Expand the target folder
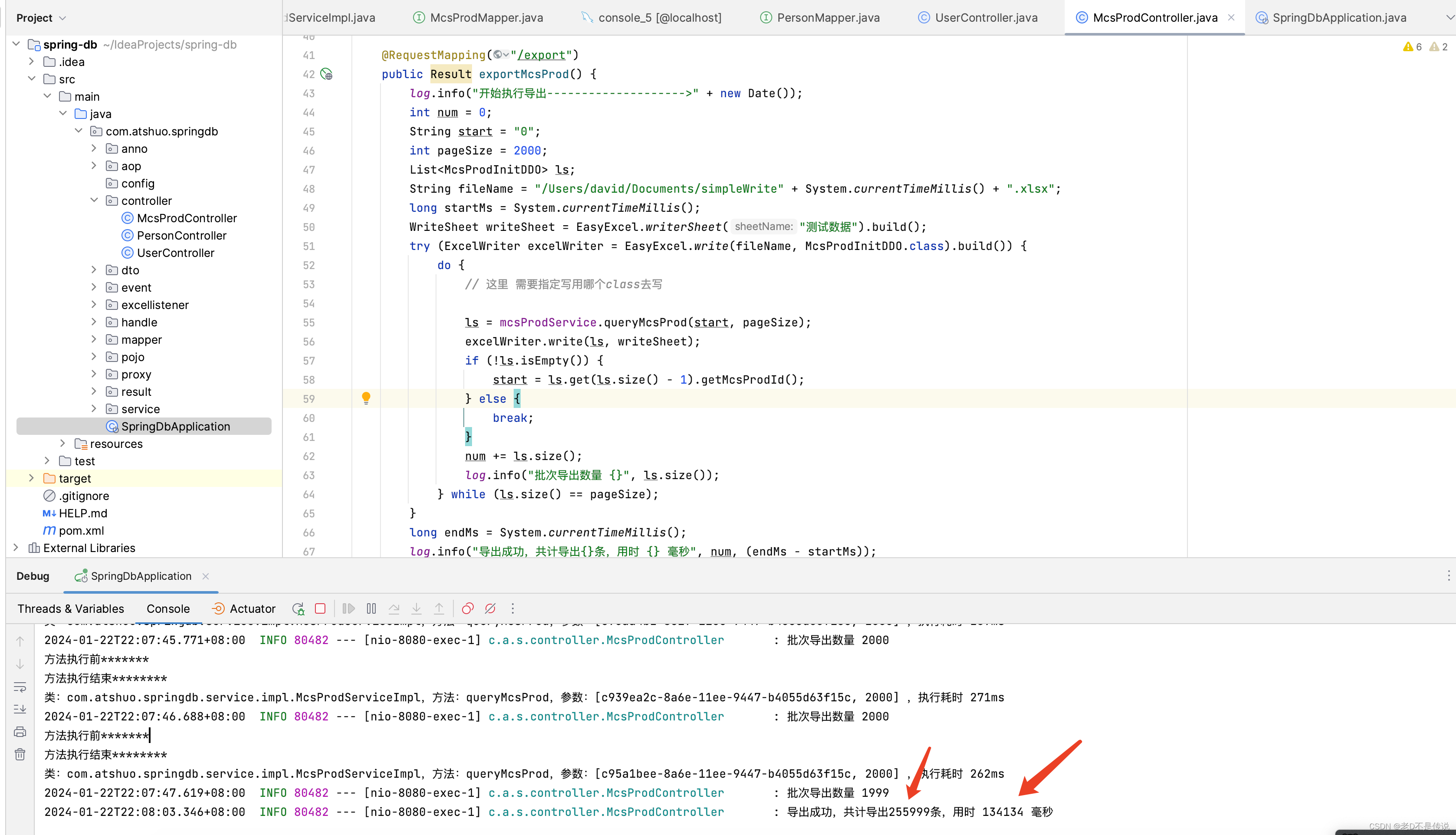Screen dimensions: 1456x835 pos(32,478)
